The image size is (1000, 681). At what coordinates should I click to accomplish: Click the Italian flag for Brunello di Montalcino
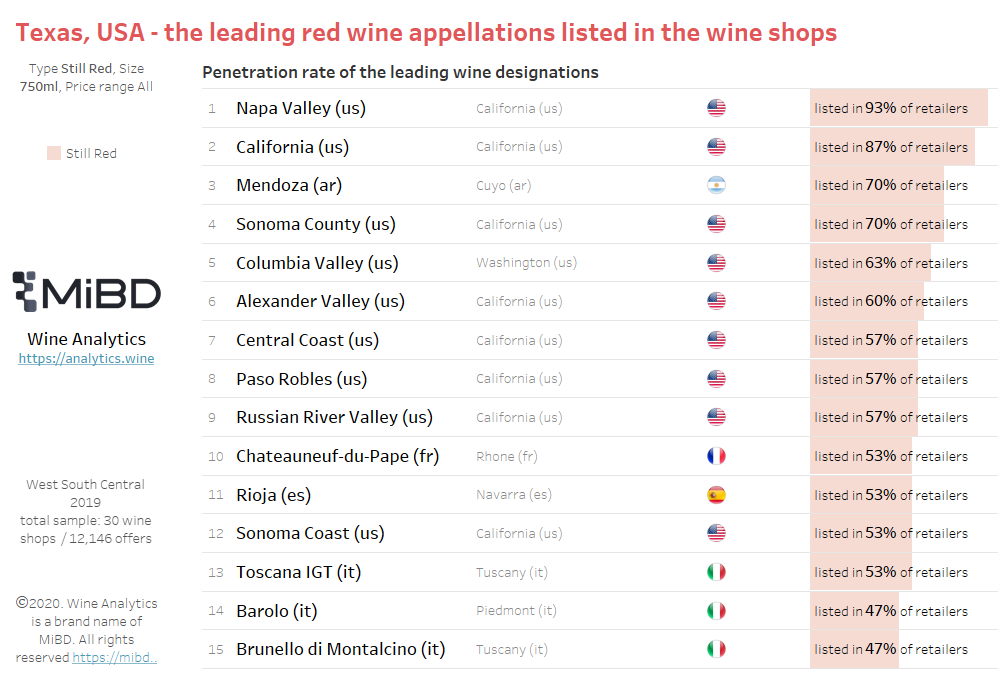point(716,649)
